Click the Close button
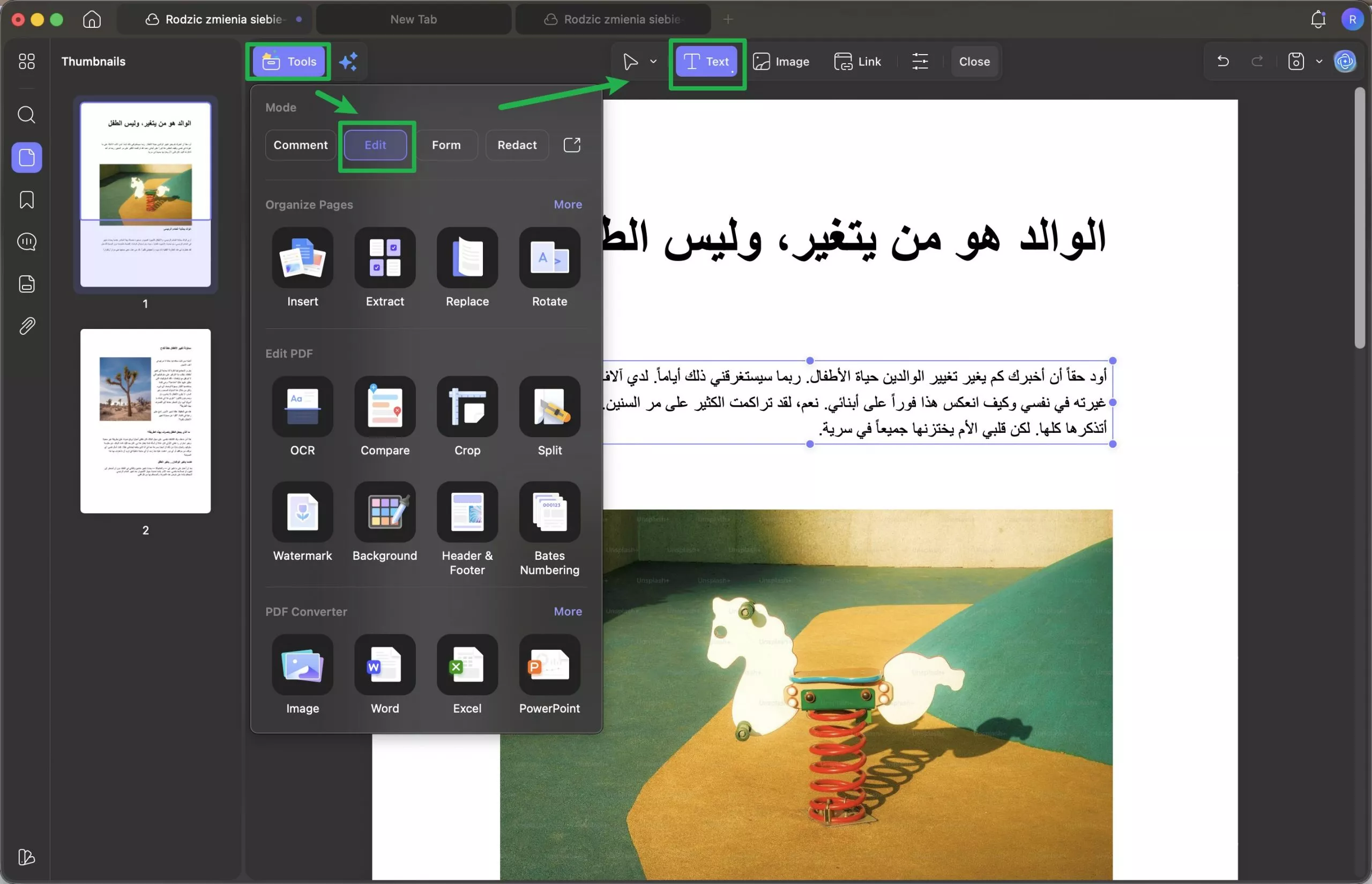Viewport: 1372px width, 884px height. [974, 62]
